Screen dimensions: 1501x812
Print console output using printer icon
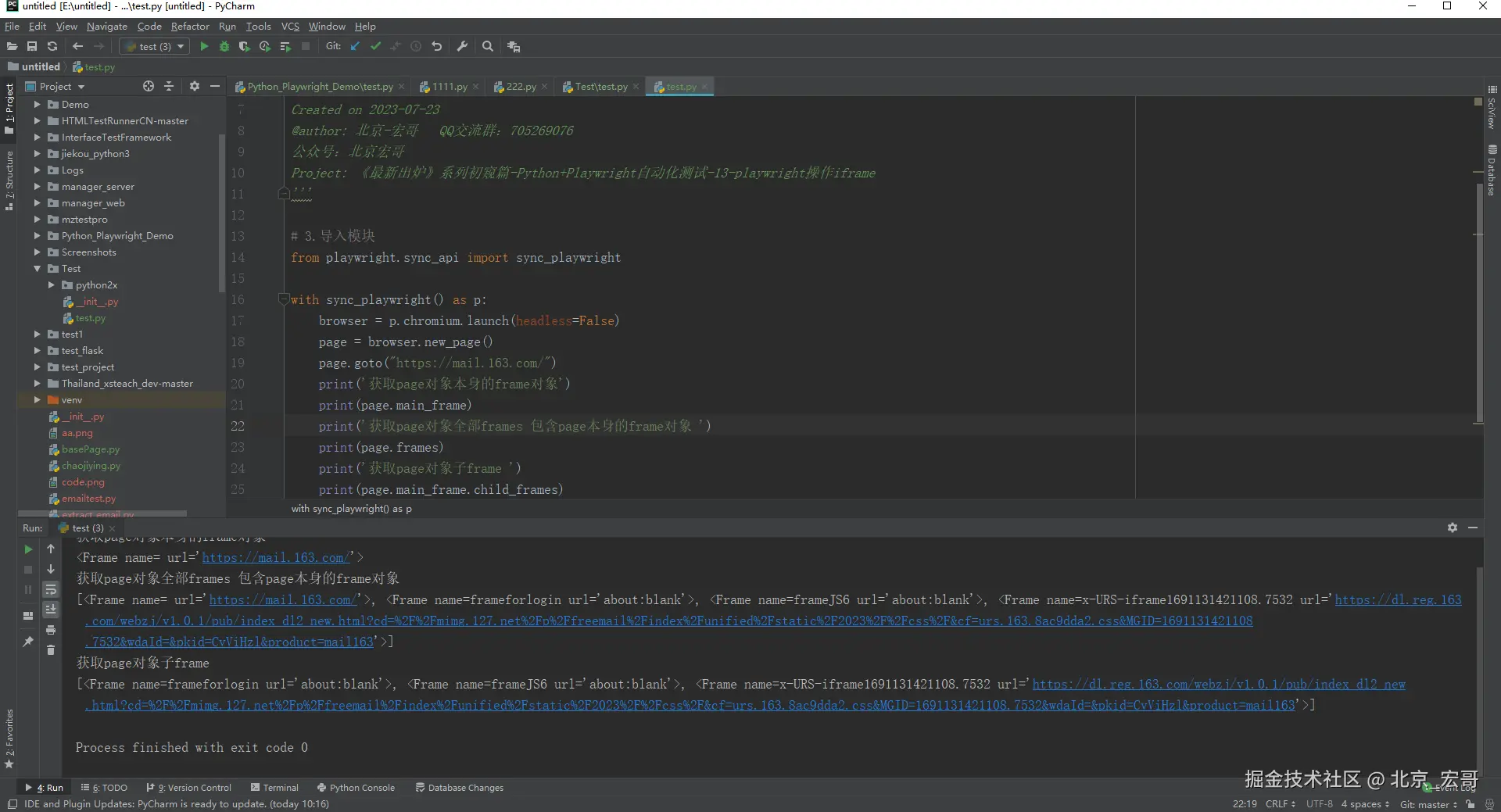(x=51, y=630)
